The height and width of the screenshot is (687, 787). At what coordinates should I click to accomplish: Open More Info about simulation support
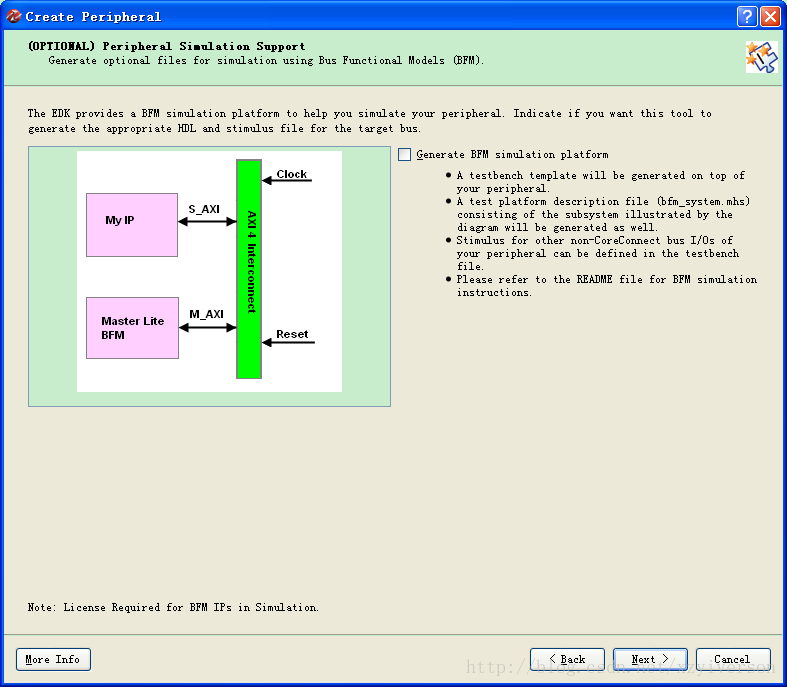tap(53, 659)
